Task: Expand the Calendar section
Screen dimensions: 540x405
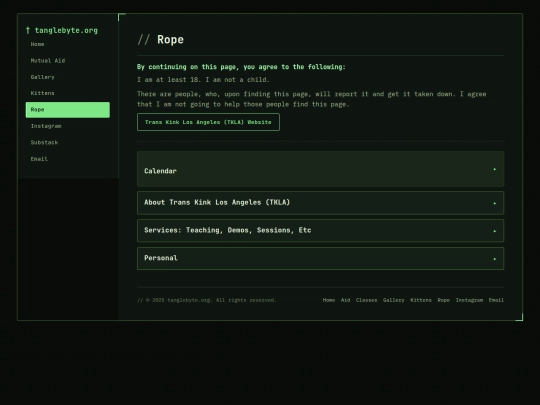Action: click(320, 169)
